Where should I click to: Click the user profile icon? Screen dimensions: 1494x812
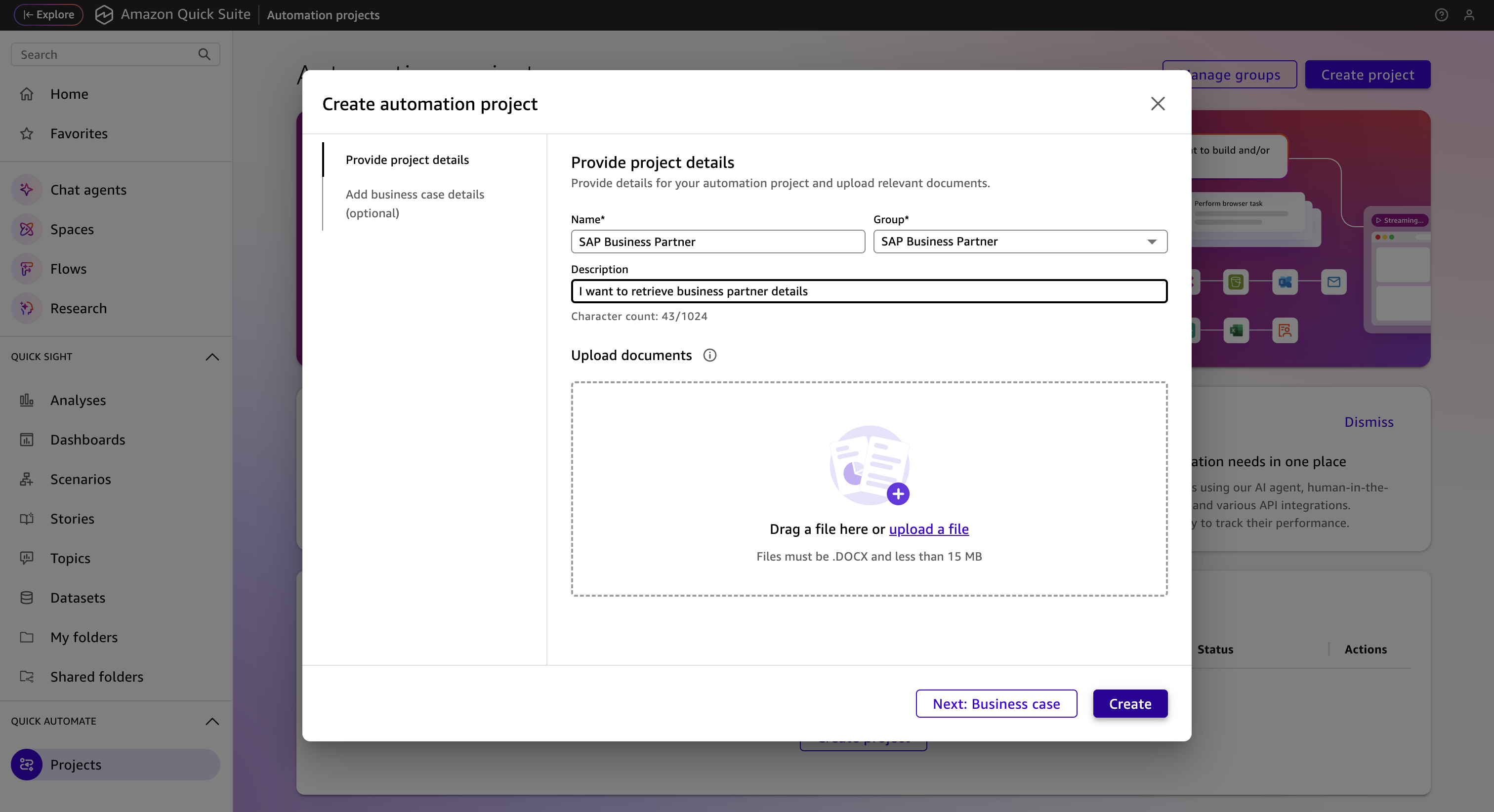point(1469,15)
